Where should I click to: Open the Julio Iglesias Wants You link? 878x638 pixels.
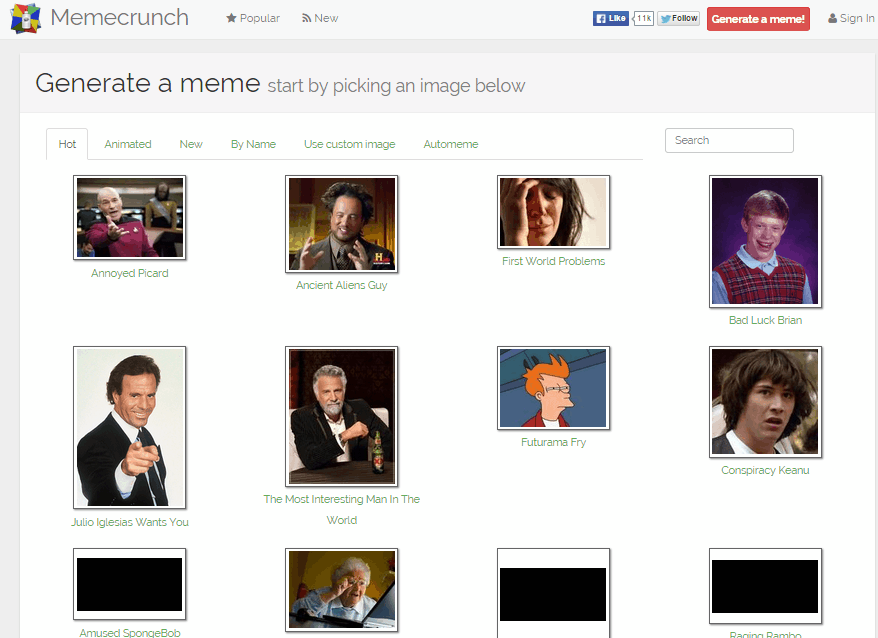click(x=129, y=522)
